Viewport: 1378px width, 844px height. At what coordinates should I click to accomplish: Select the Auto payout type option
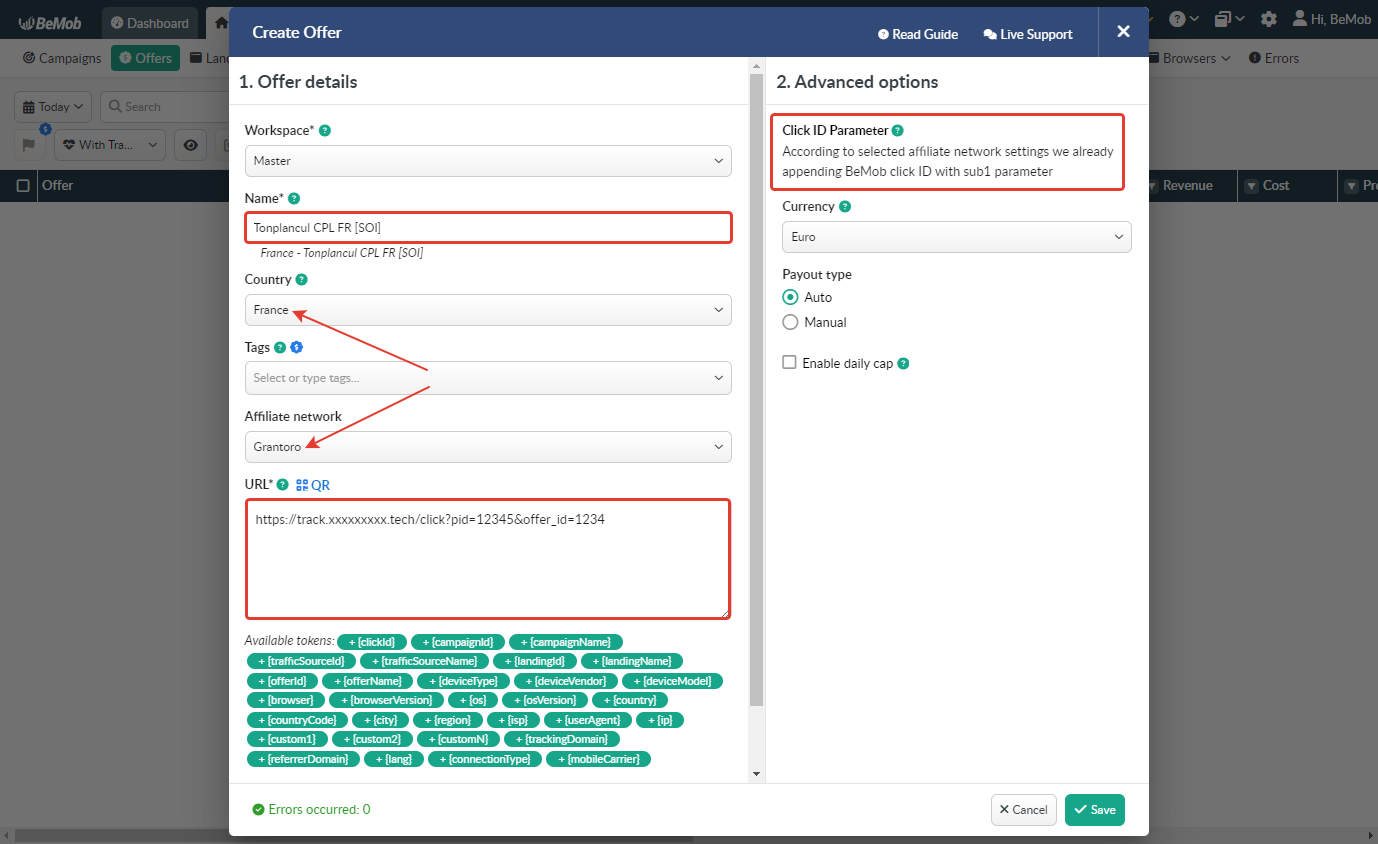pyautogui.click(x=788, y=297)
